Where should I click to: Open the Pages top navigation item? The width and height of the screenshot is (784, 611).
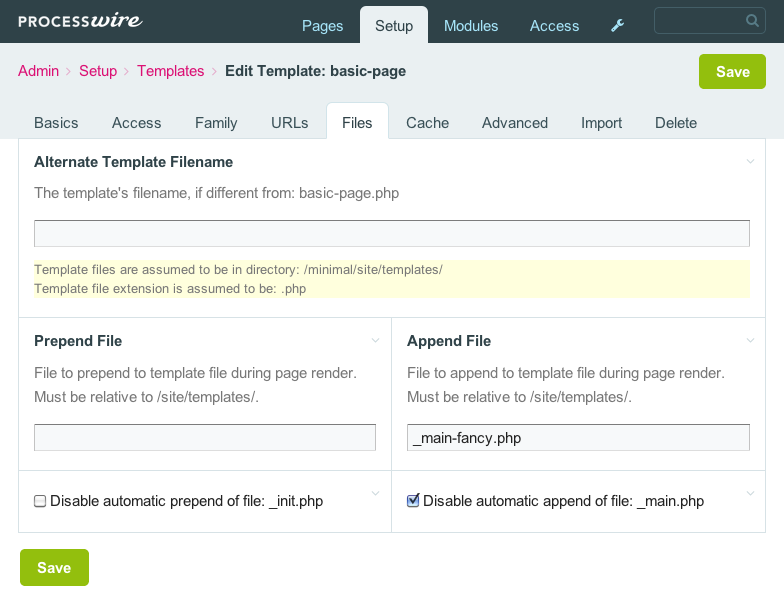pos(322,26)
